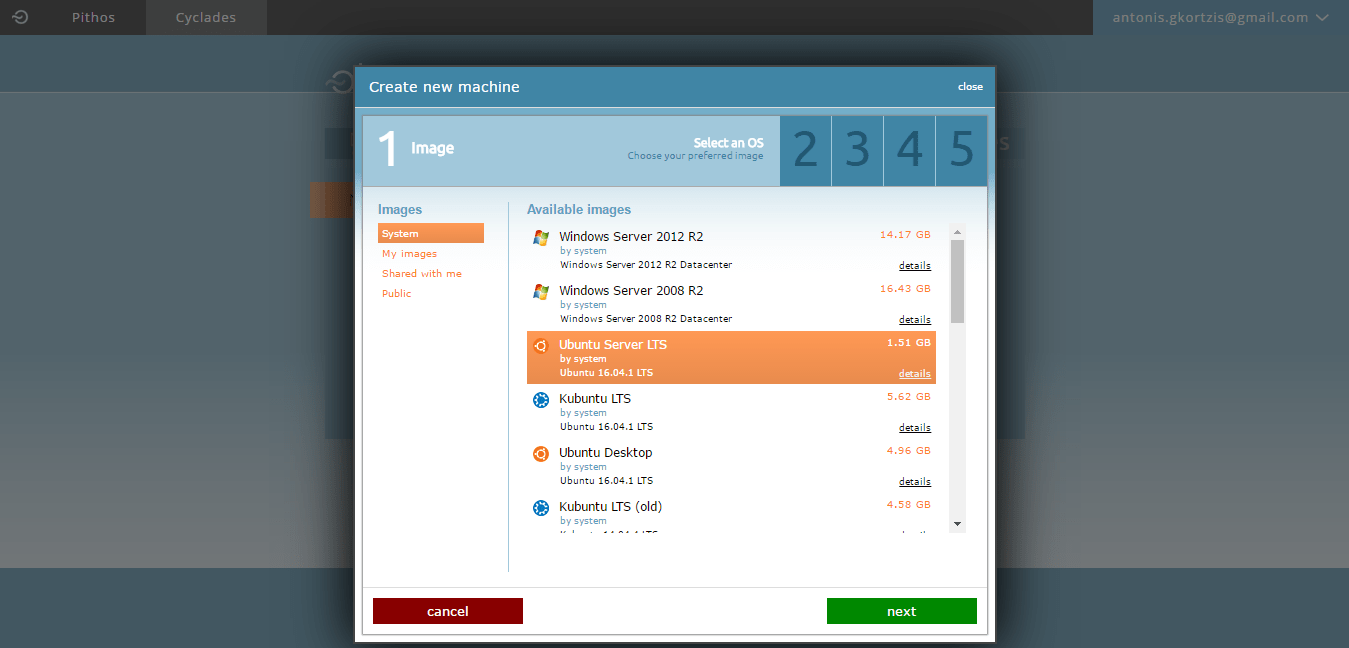
Task: Click the 4.96 GB size value
Action: (909, 451)
